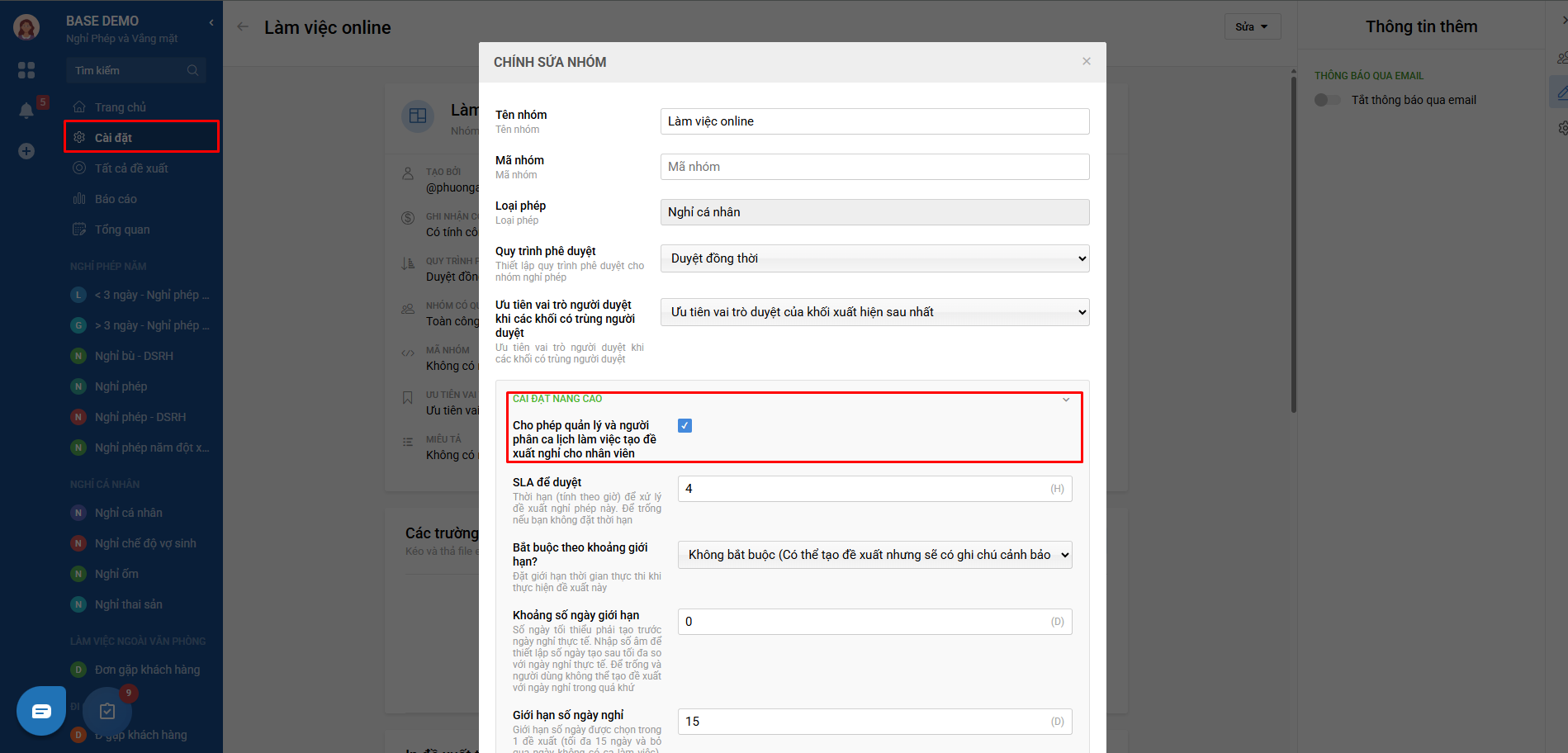1568x753 pixels.
Task: Click the home icon next to Trang chủ
Action: coord(79,107)
